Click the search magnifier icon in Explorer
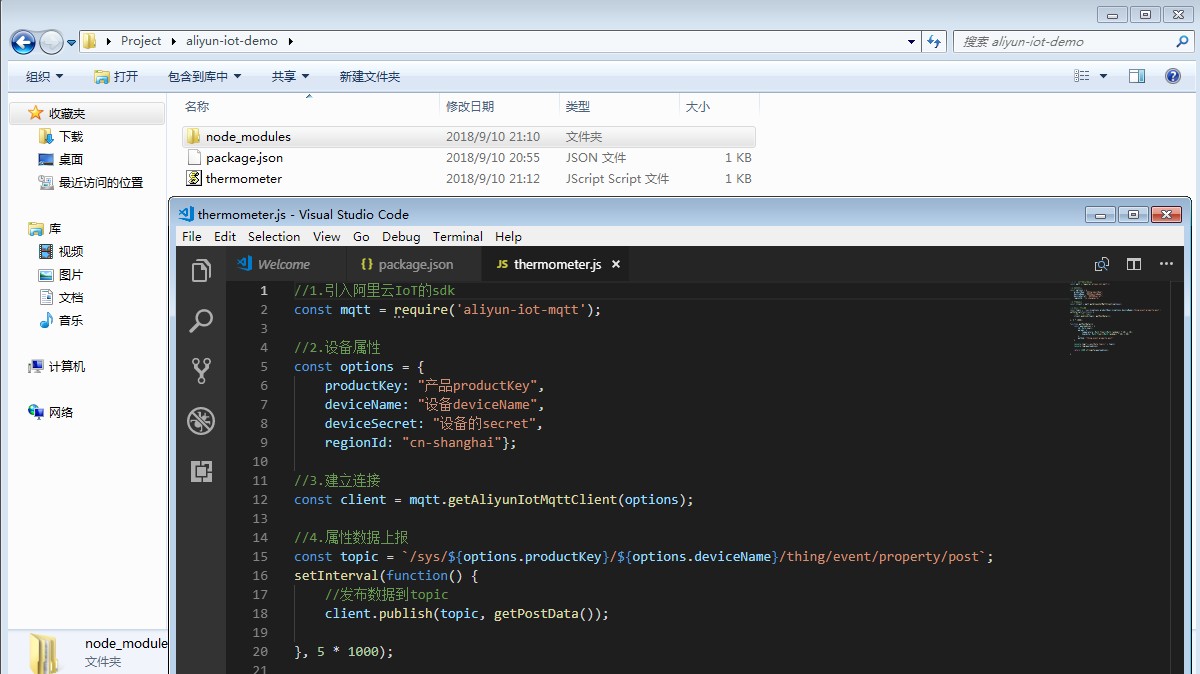 (1183, 42)
